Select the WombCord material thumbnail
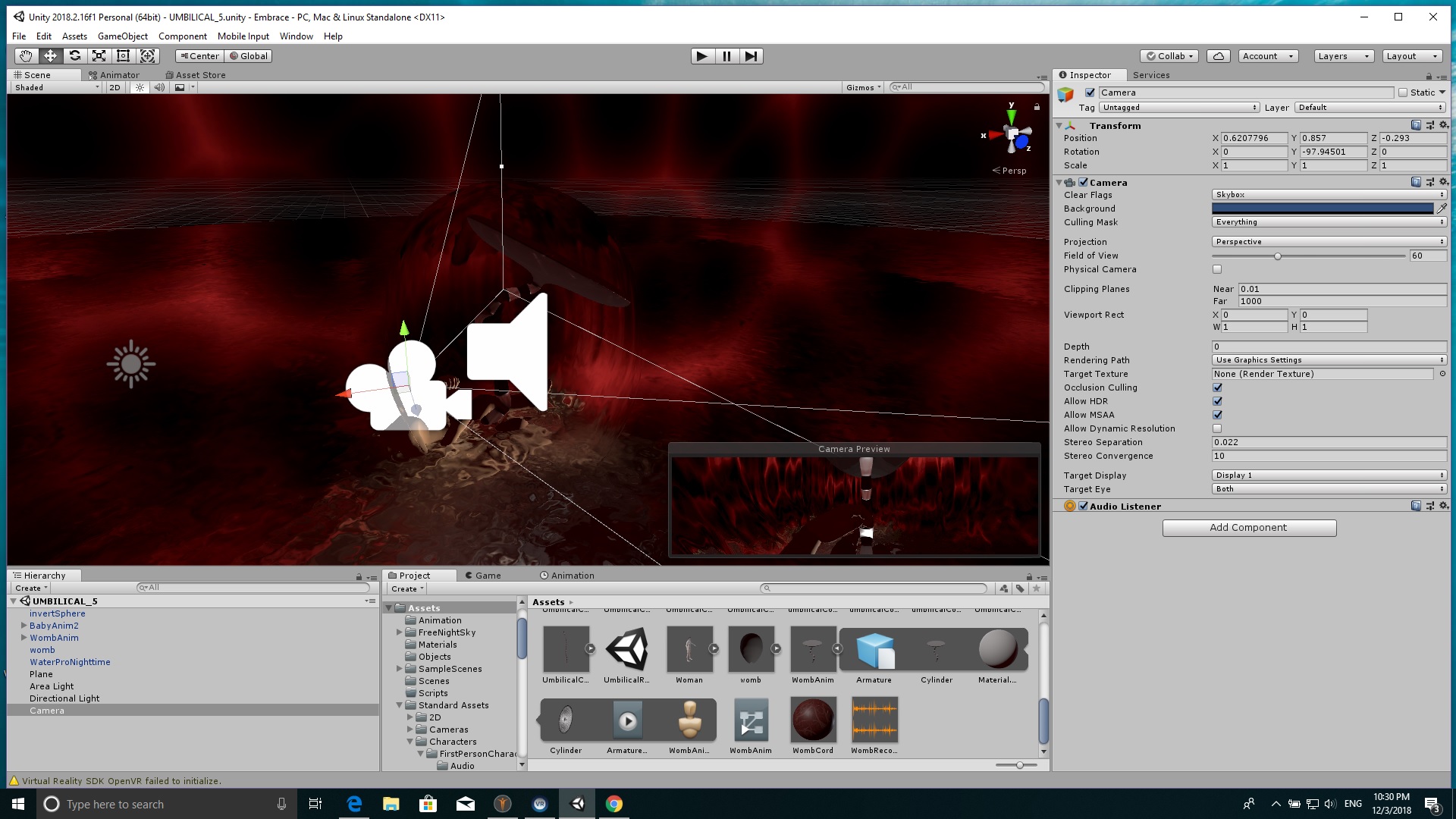 click(813, 720)
